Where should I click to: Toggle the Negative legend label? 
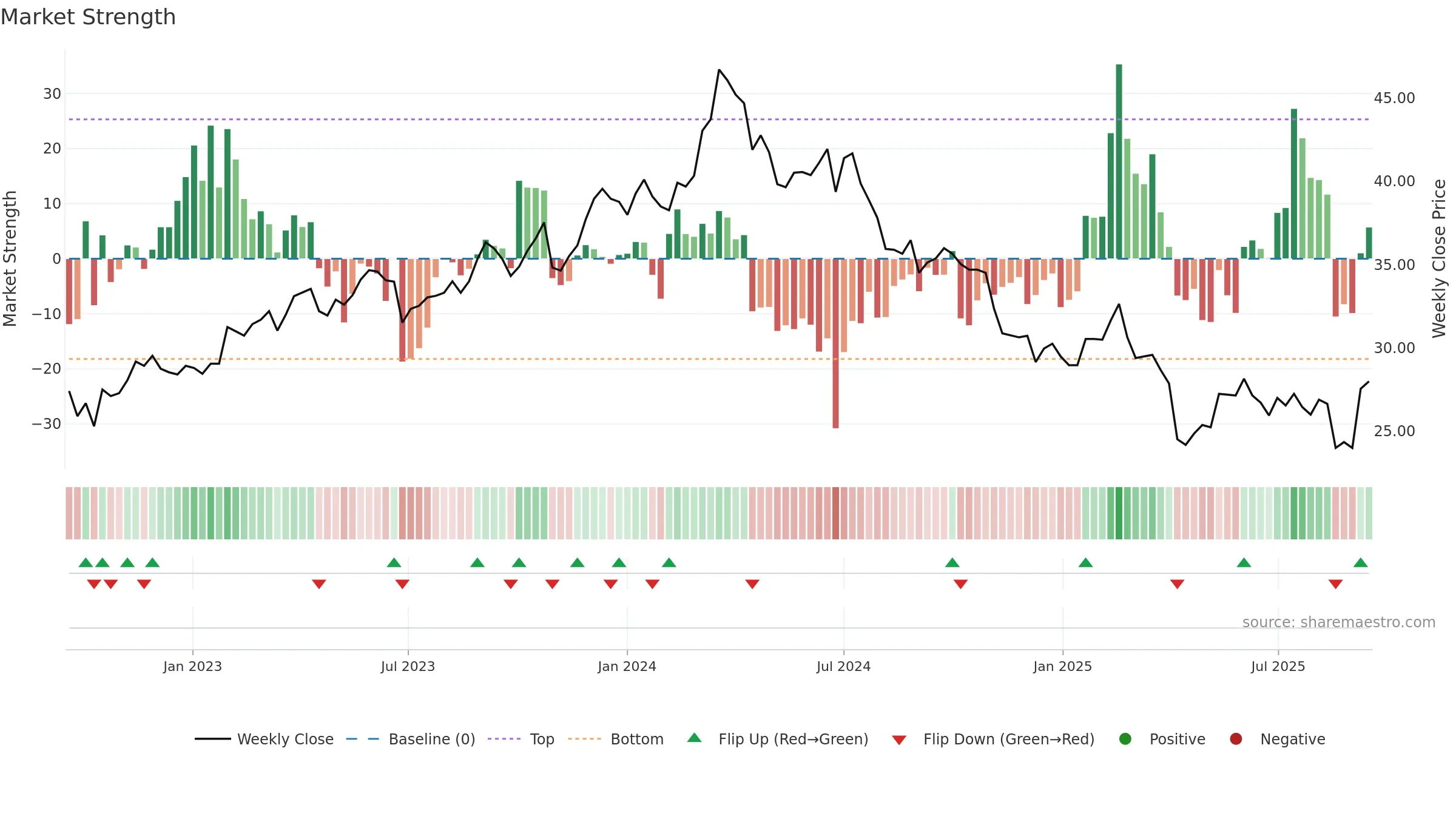point(1293,740)
